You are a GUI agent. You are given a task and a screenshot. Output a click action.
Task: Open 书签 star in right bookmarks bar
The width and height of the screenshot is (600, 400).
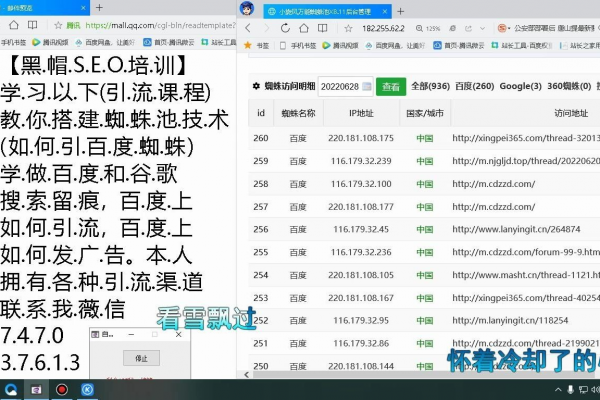pos(257,46)
